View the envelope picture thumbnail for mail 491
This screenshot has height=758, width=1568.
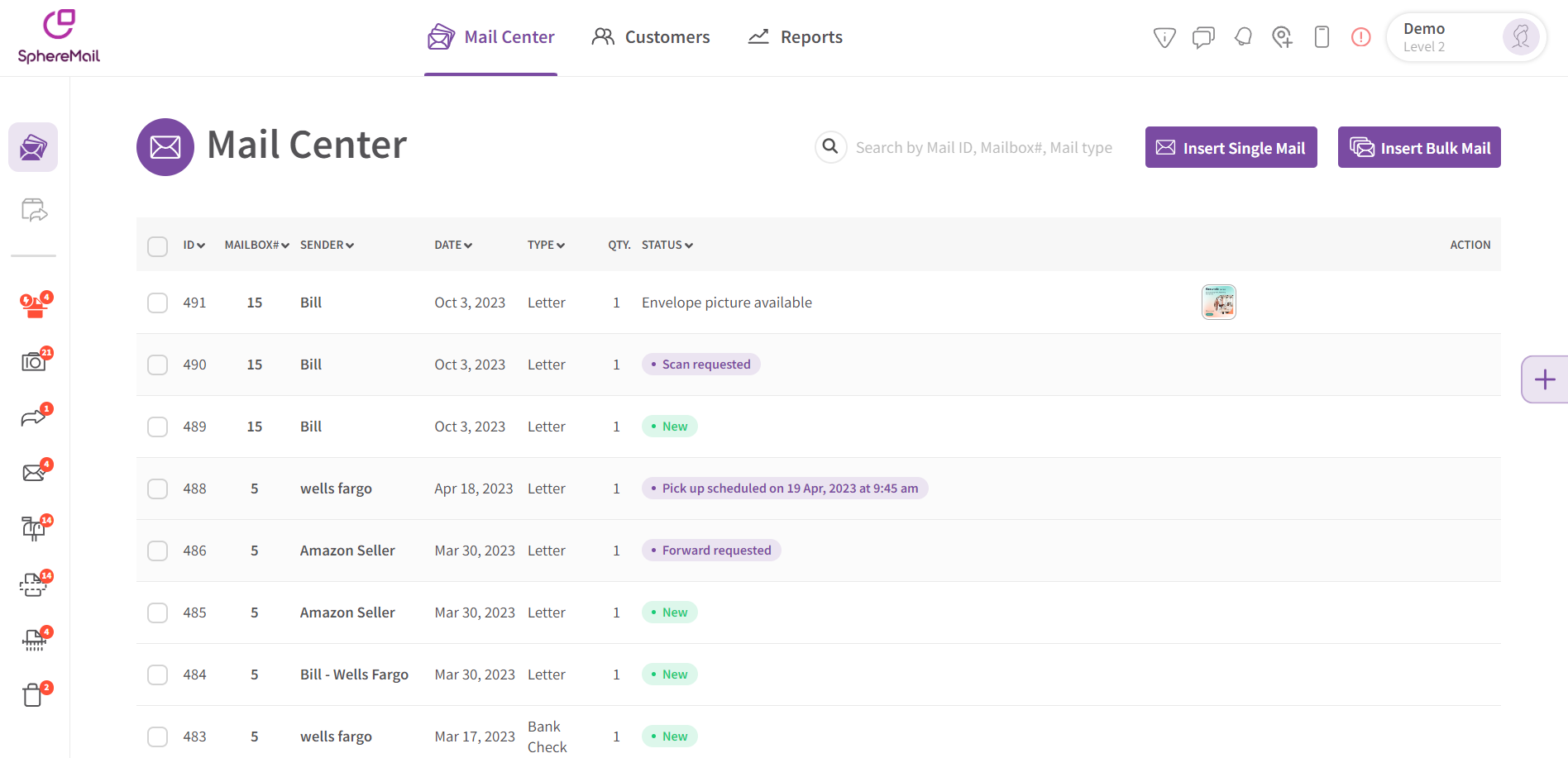1218,302
